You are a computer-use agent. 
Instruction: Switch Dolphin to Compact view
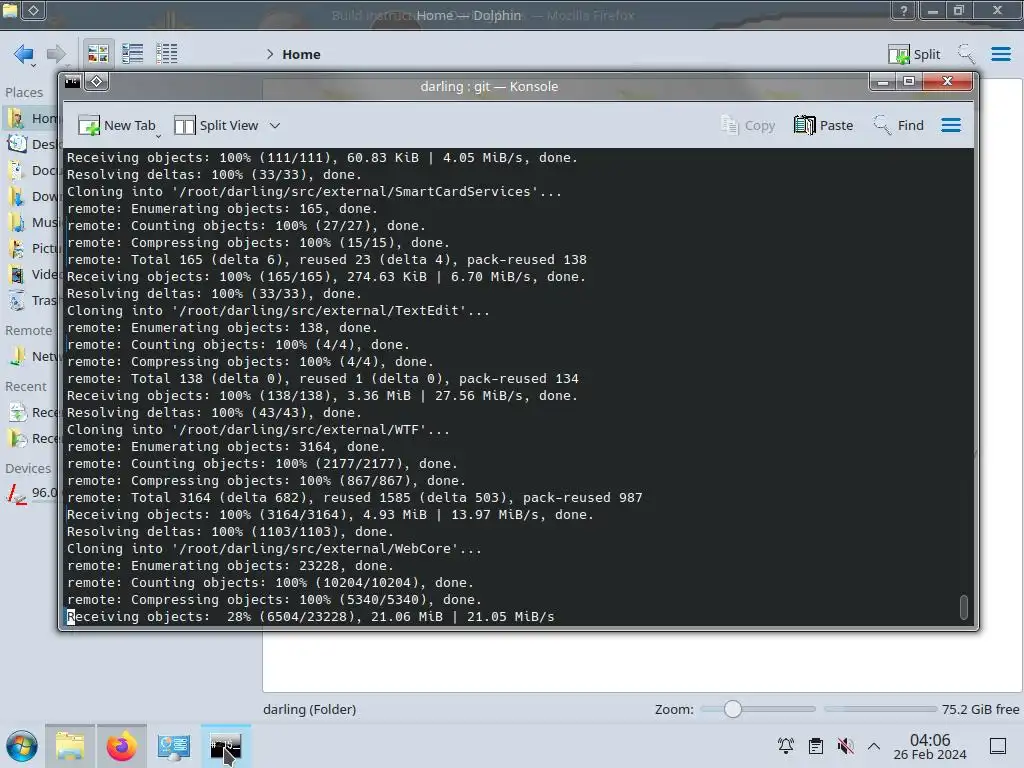pos(133,54)
